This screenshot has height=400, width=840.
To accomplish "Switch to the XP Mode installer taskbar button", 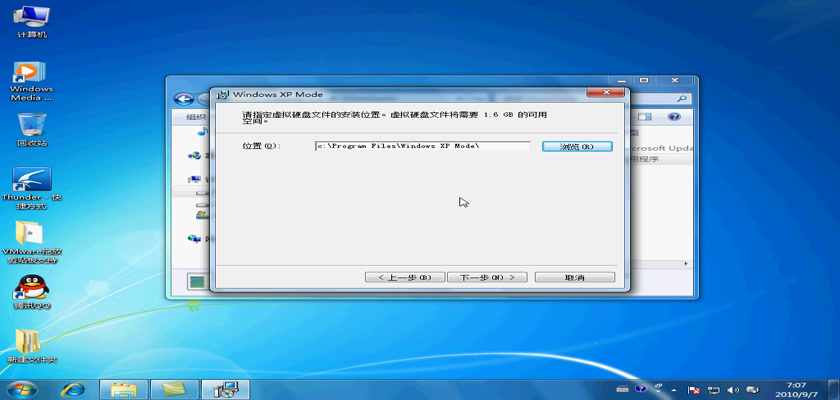I will pos(226,388).
